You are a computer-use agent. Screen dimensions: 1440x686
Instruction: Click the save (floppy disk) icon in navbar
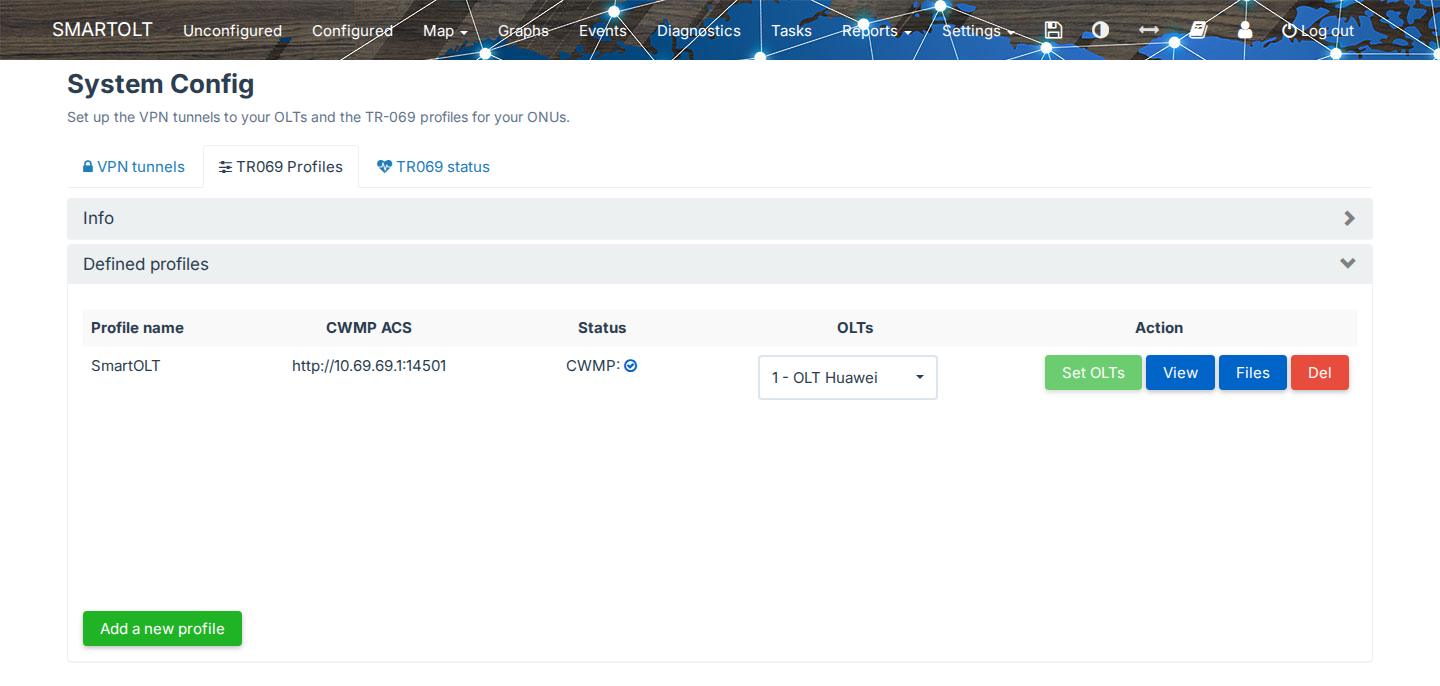[x=1052, y=31]
